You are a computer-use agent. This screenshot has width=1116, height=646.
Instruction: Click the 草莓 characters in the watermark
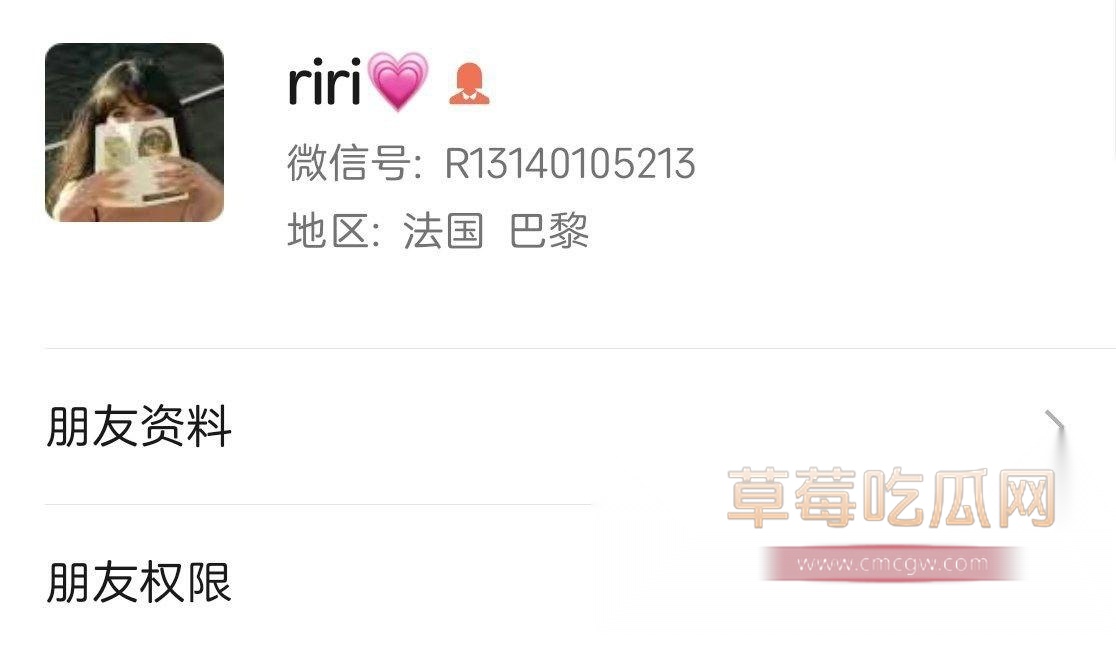click(x=792, y=498)
